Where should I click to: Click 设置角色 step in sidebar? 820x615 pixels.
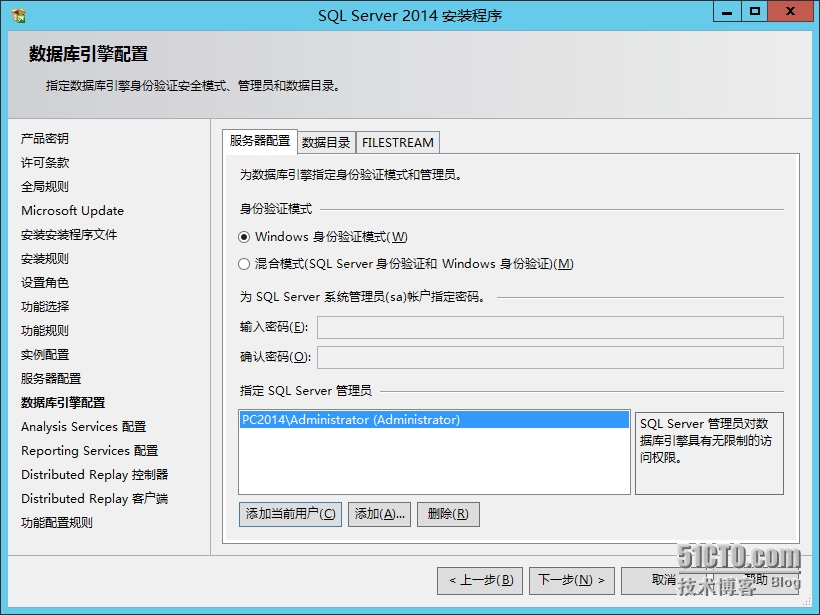tap(45, 283)
